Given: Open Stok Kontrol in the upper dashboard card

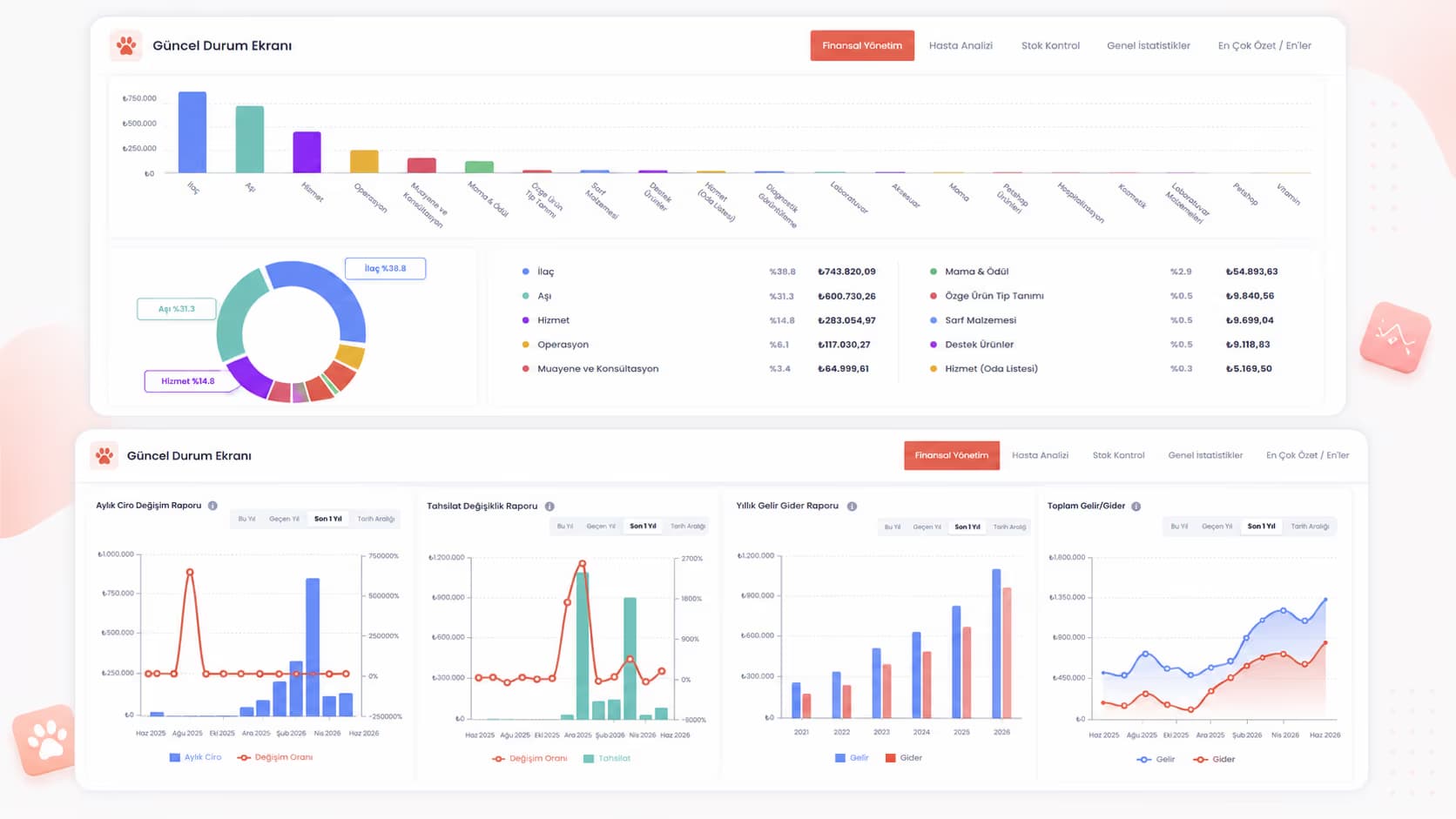Looking at the screenshot, I should click(x=1050, y=45).
